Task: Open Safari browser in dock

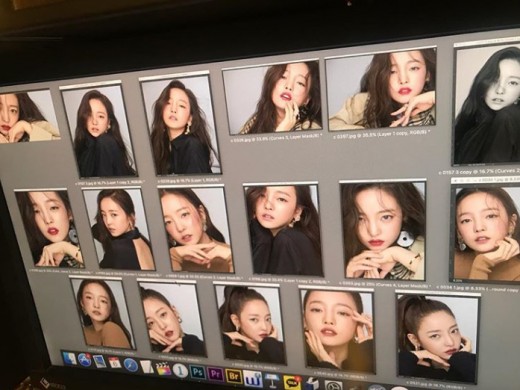Action: (130, 365)
